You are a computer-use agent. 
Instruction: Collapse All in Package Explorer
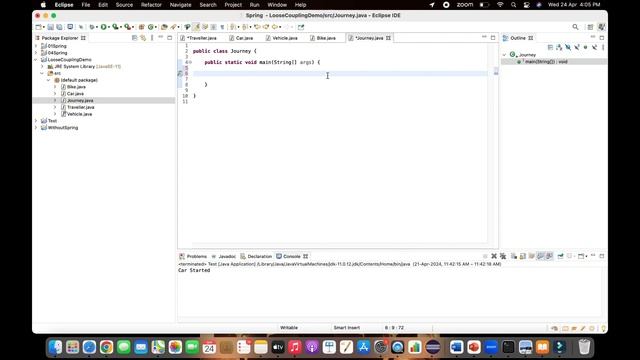[x=134, y=38]
